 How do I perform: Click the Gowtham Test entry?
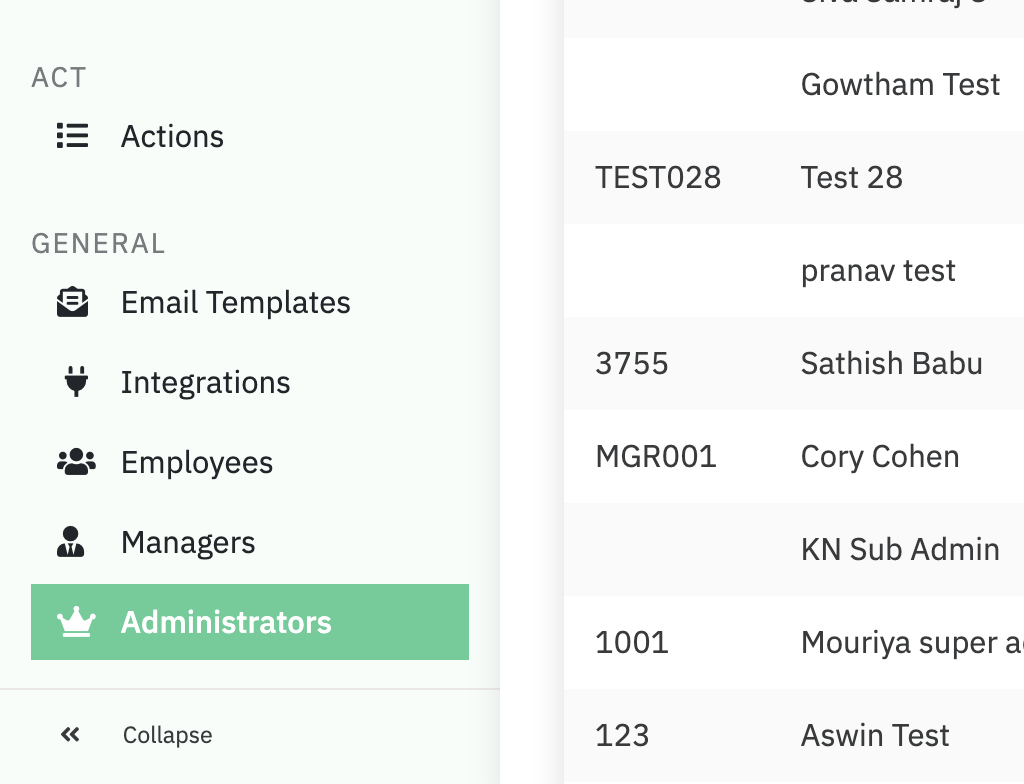point(900,84)
